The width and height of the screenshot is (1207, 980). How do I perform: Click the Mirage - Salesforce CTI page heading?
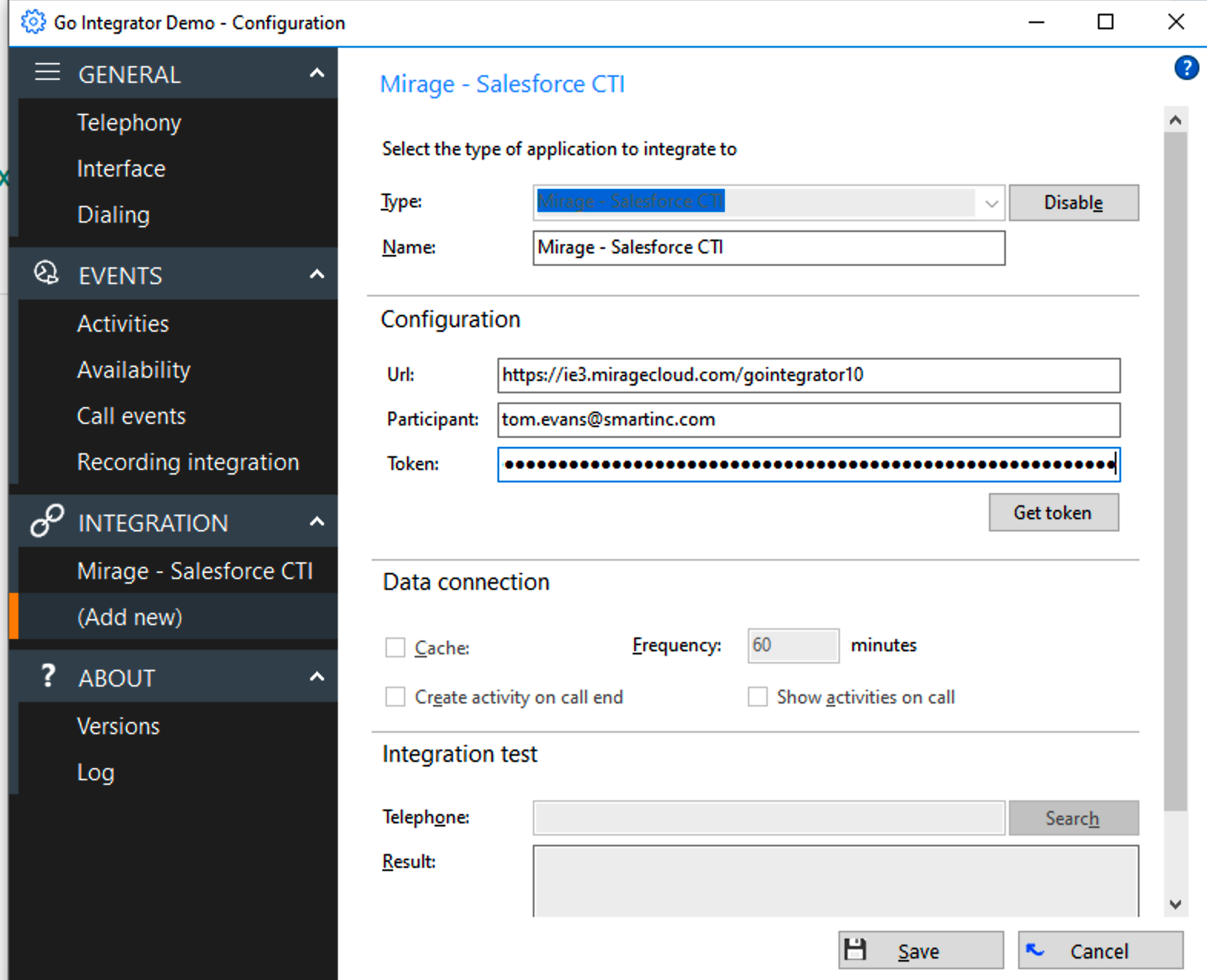502,84
